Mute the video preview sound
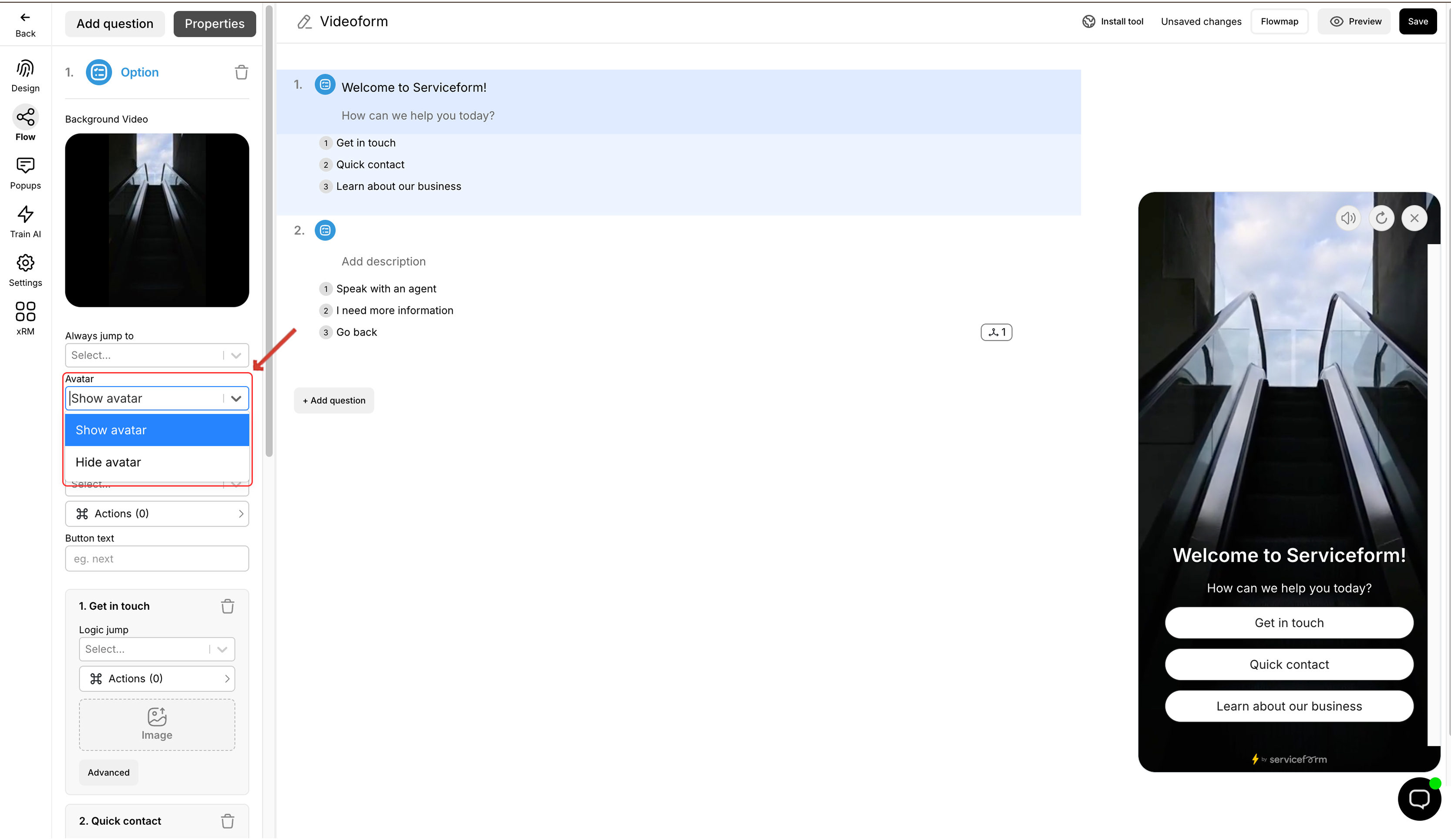The height and width of the screenshot is (840, 1451). [x=1348, y=218]
